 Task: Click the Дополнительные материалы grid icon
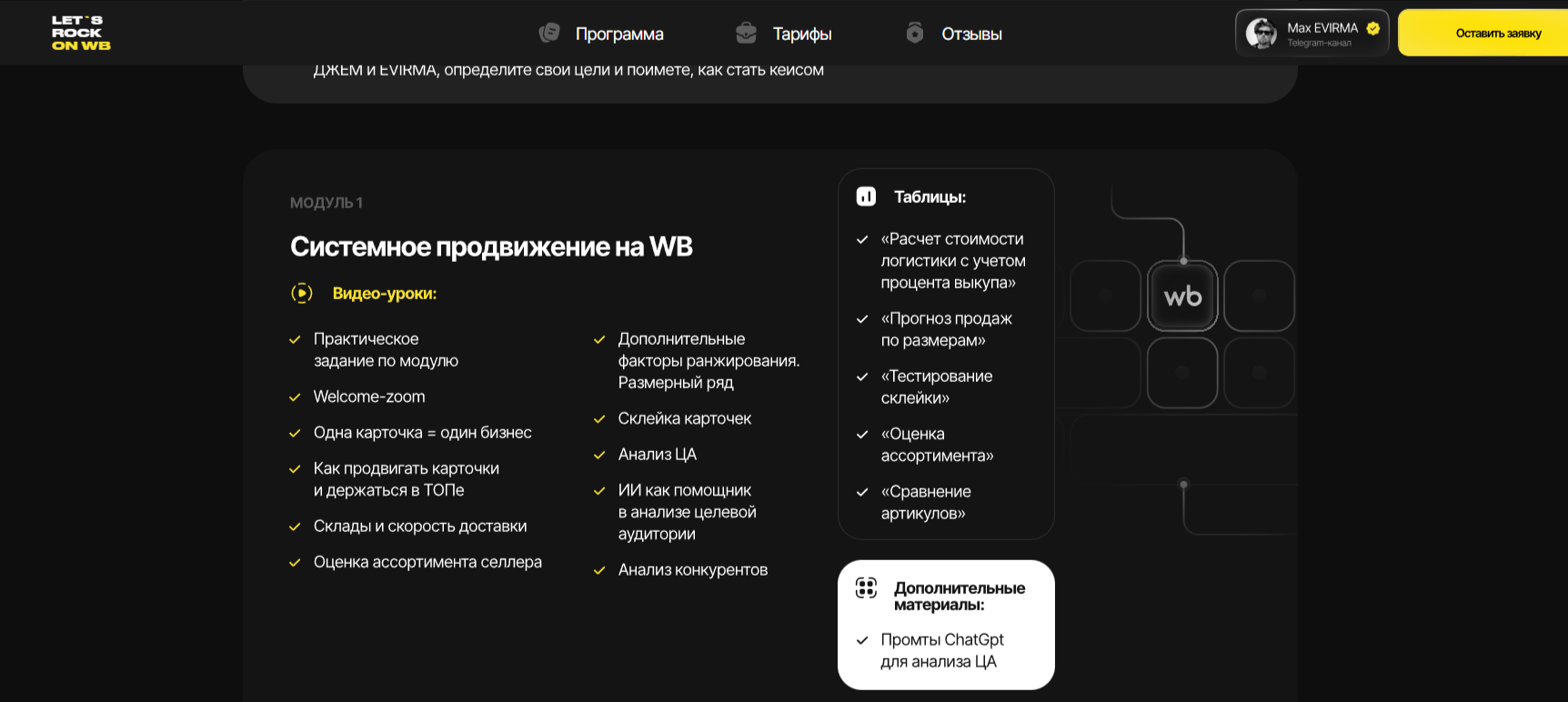coord(866,588)
